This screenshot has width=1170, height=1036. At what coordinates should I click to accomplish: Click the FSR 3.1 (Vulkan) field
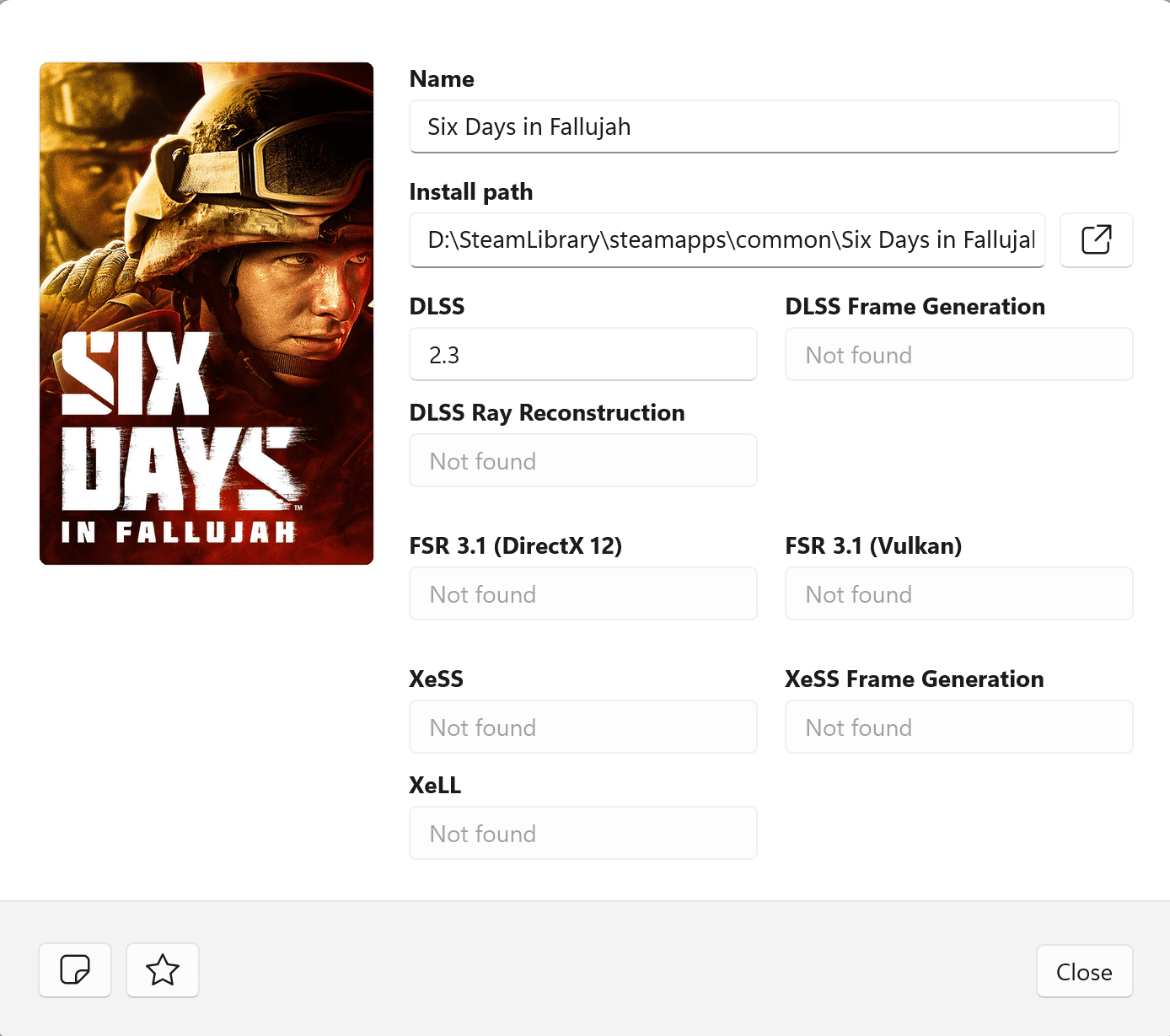click(x=958, y=594)
